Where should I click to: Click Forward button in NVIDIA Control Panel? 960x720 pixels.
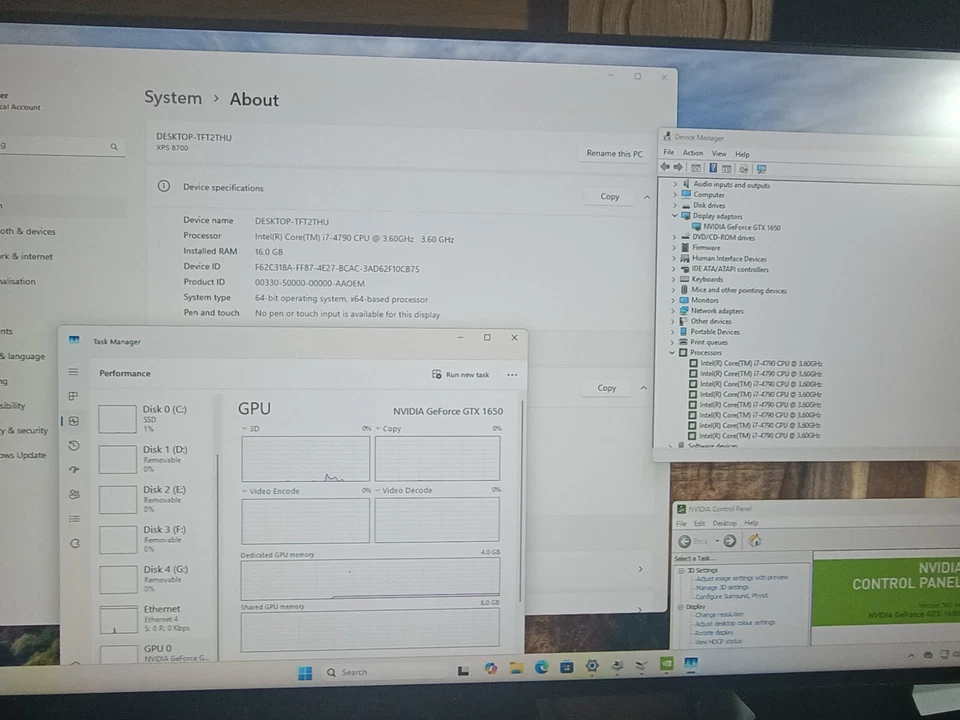pyautogui.click(x=730, y=541)
